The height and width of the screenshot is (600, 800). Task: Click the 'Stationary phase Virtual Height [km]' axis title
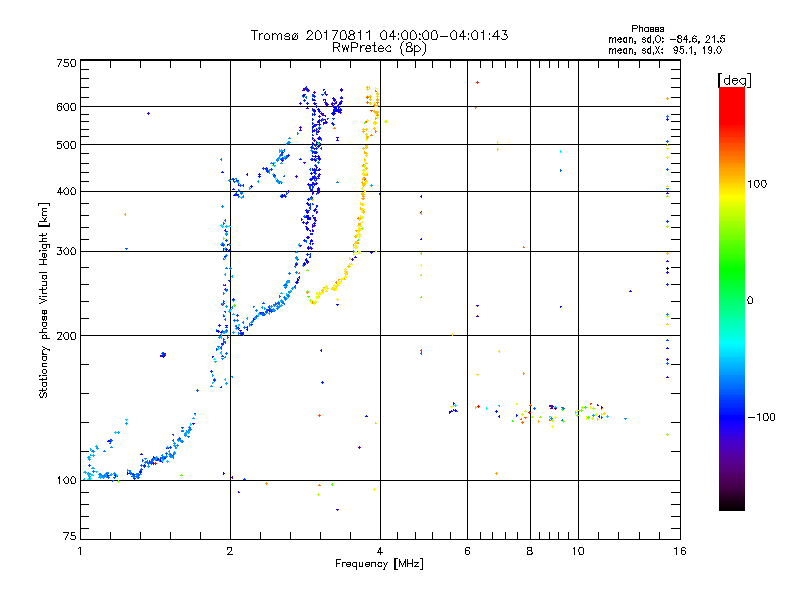44,300
